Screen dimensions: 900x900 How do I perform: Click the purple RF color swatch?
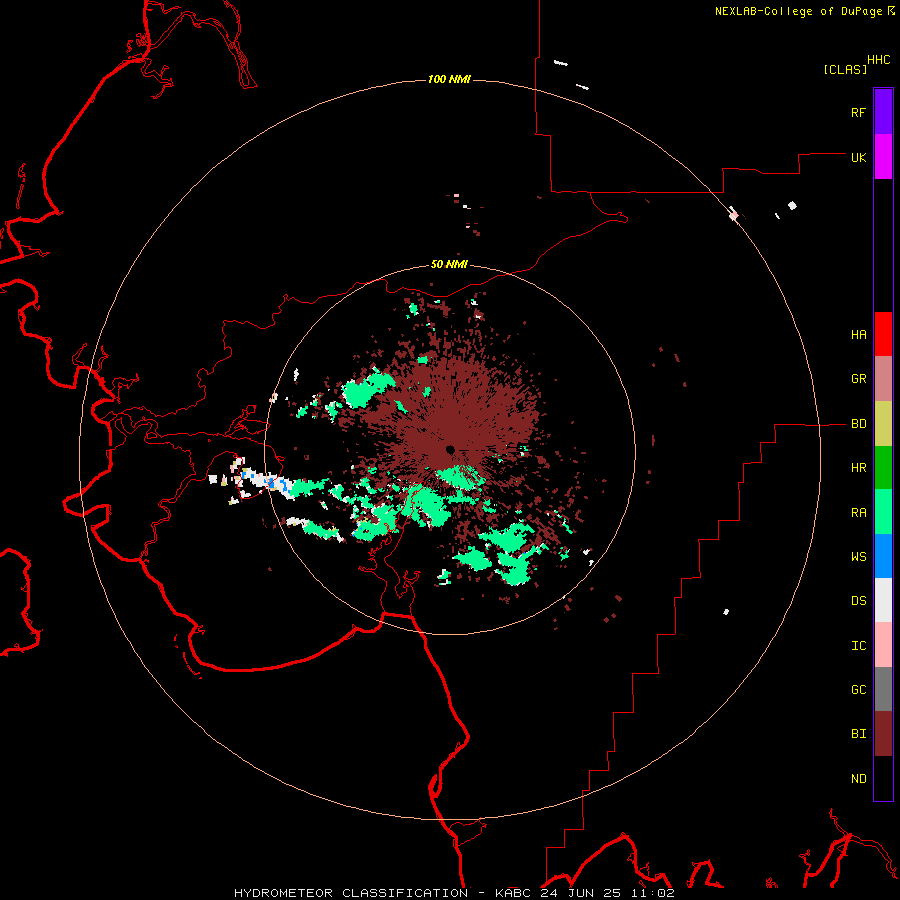pos(883,111)
